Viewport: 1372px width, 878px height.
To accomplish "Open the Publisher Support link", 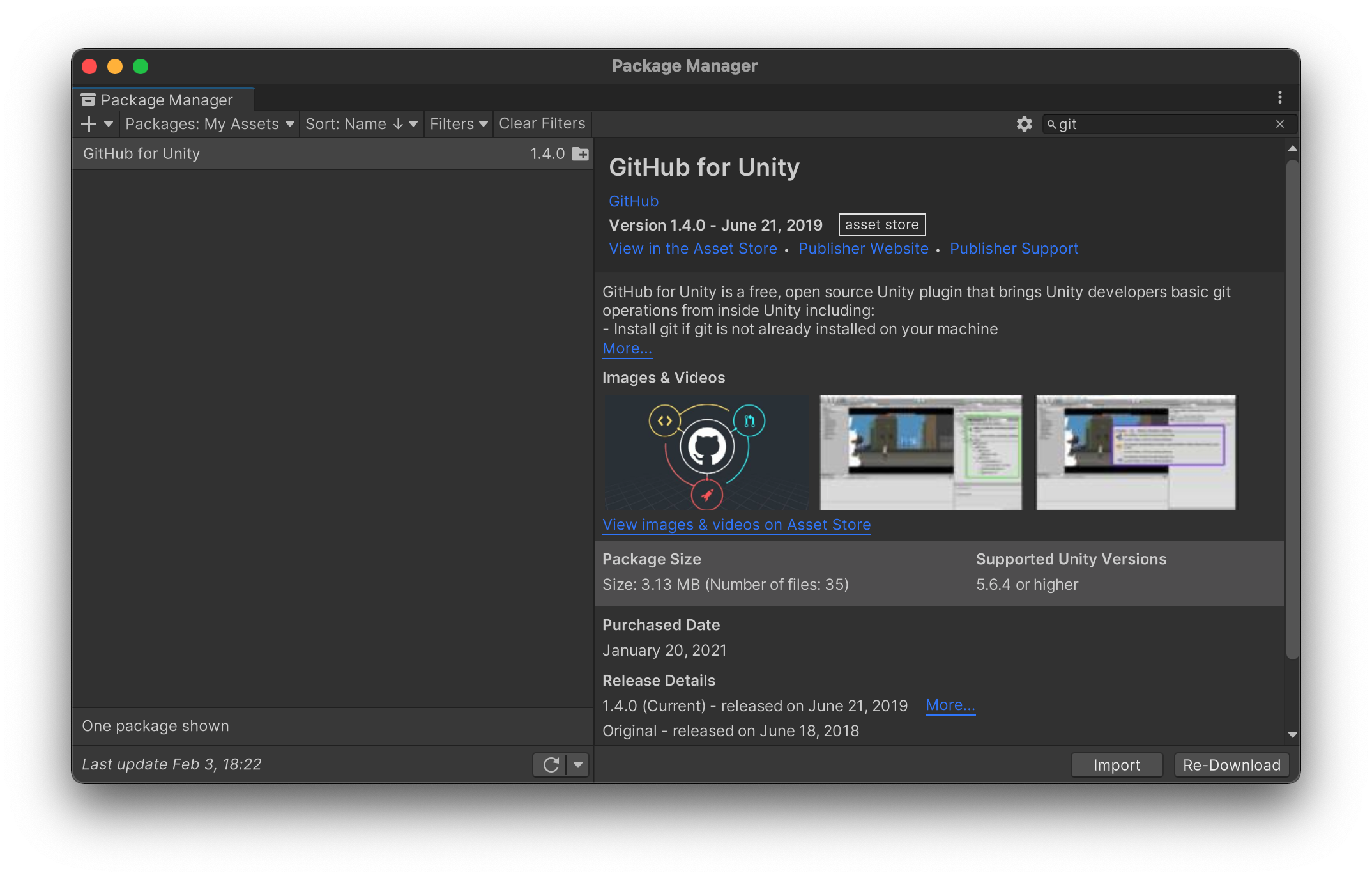I will [1014, 249].
